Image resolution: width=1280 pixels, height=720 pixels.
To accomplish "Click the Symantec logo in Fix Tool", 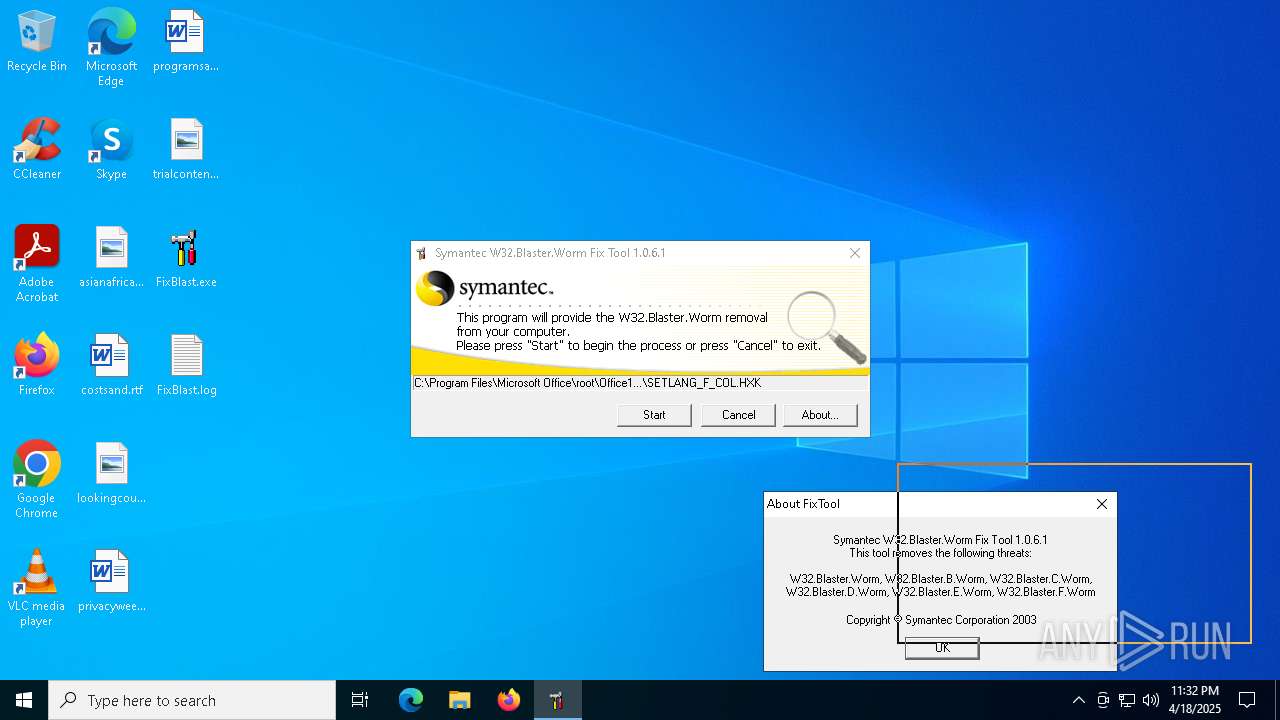I will 486,288.
